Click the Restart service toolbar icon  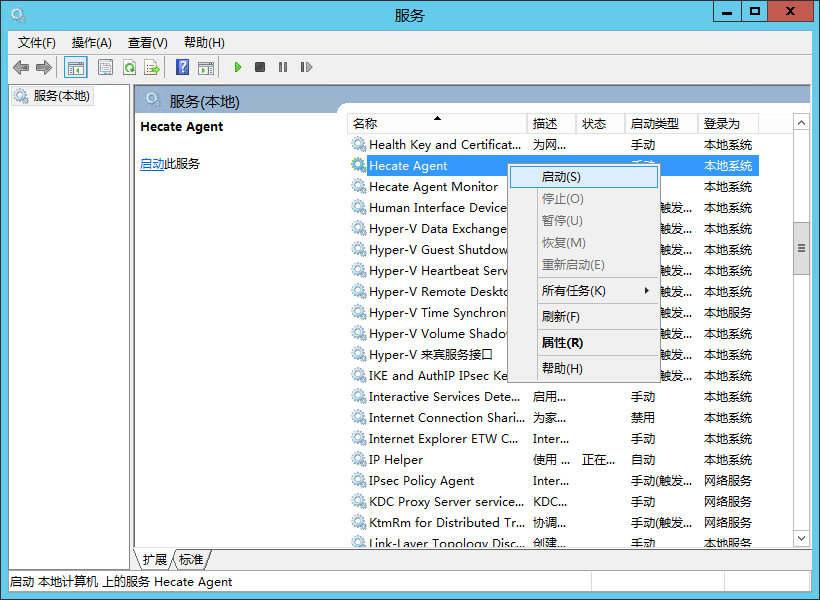306,67
